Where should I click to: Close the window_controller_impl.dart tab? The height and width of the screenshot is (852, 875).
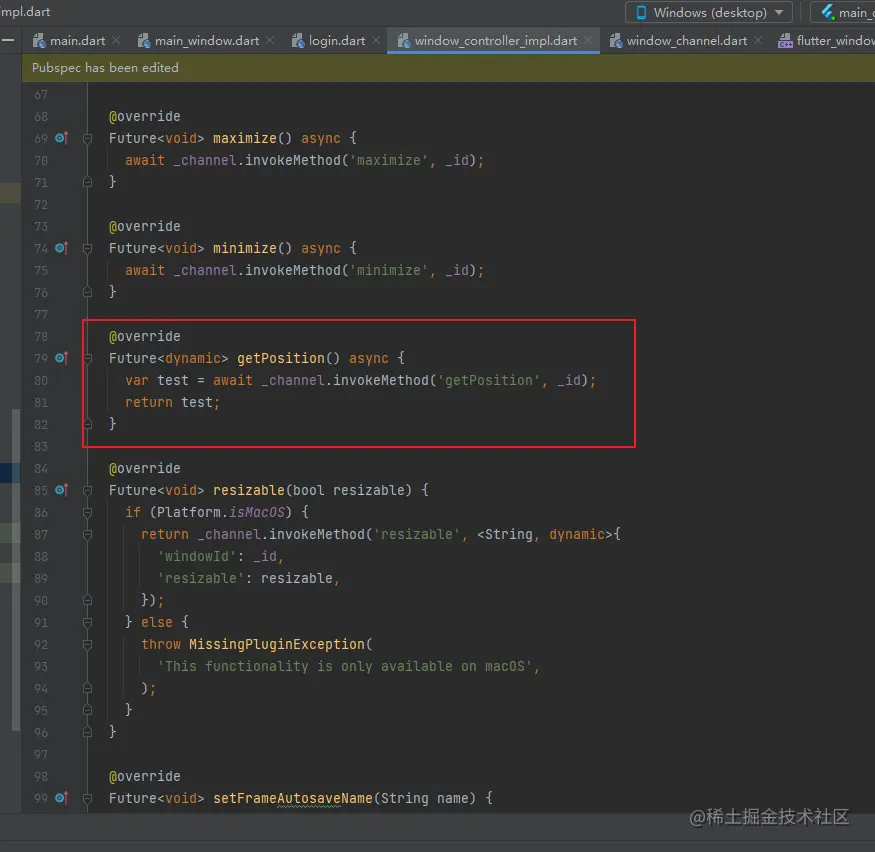(588, 40)
